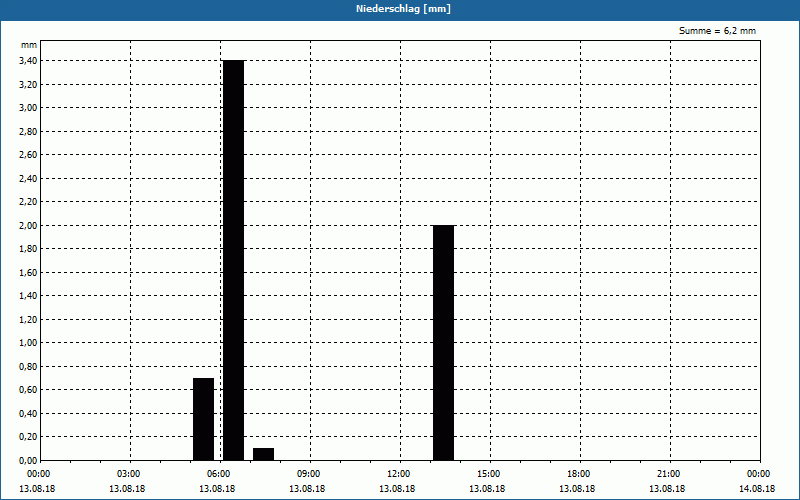Select the 2,00 y-axis value
This screenshot has width=800, height=500.
[x=28, y=225]
